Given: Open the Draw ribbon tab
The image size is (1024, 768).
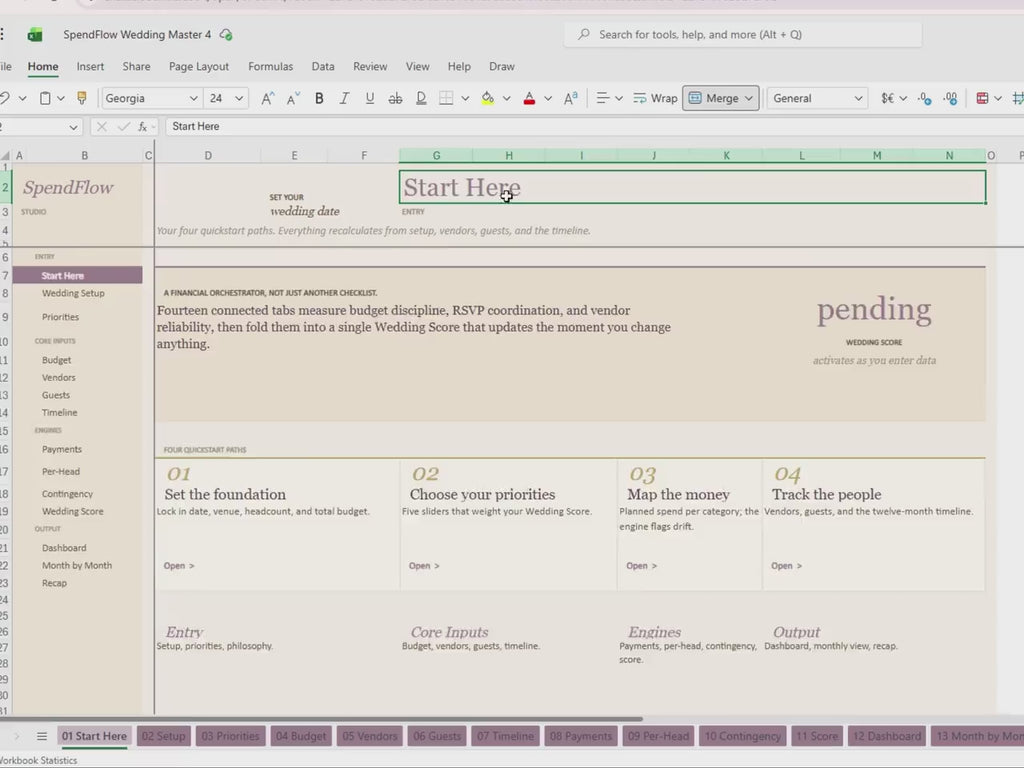Looking at the screenshot, I should click(502, 67).
